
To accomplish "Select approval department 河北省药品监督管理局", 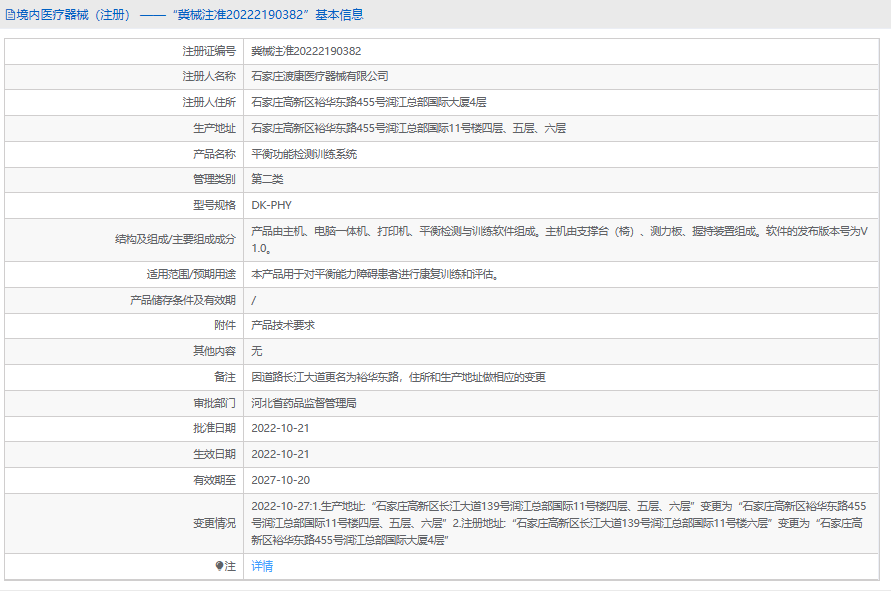I will point(304,403).
